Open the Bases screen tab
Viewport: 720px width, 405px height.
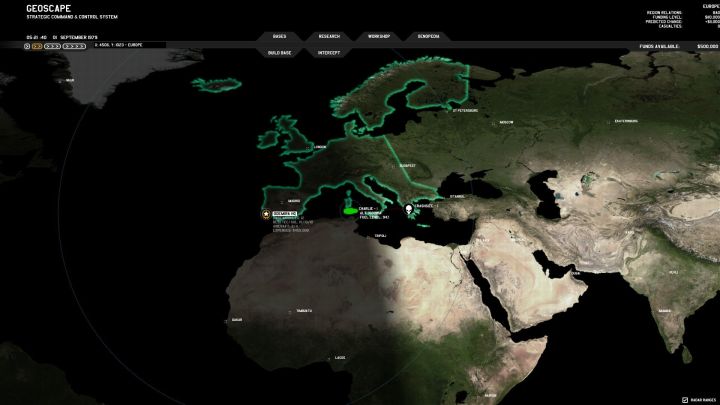point(279,36)
